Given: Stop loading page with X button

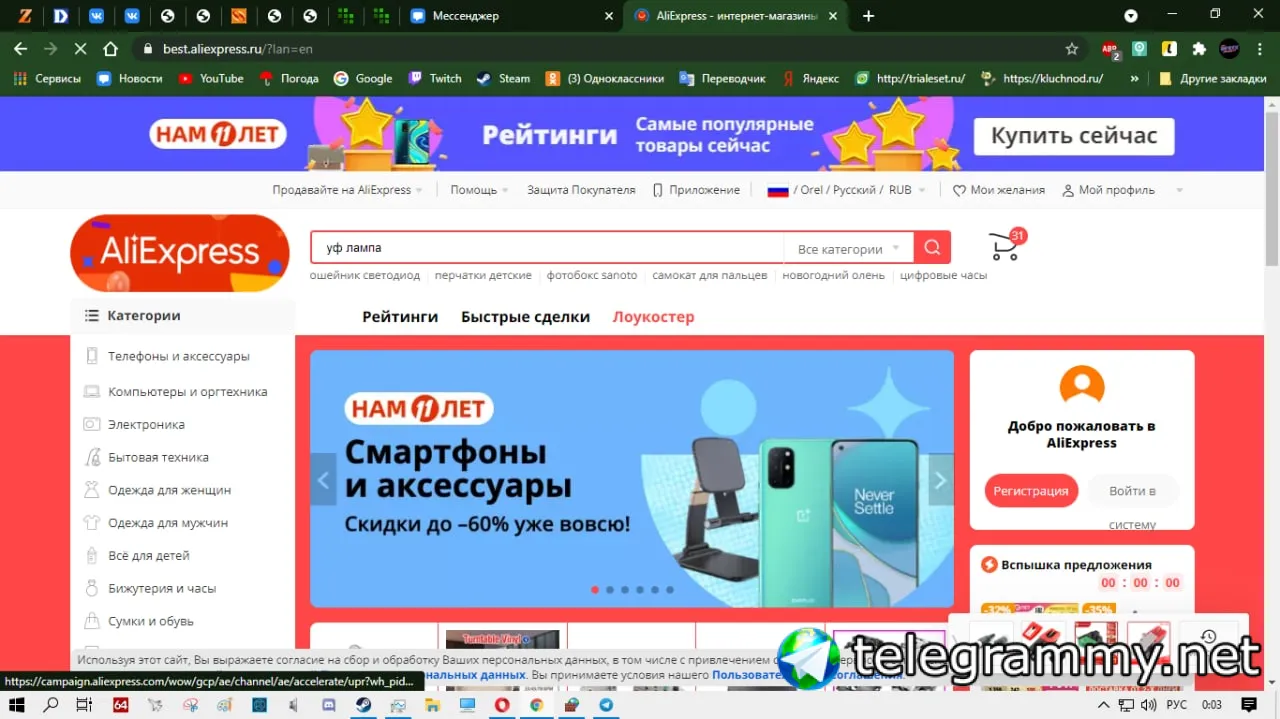Looking at the screenshot, I should tap(82, 48).
